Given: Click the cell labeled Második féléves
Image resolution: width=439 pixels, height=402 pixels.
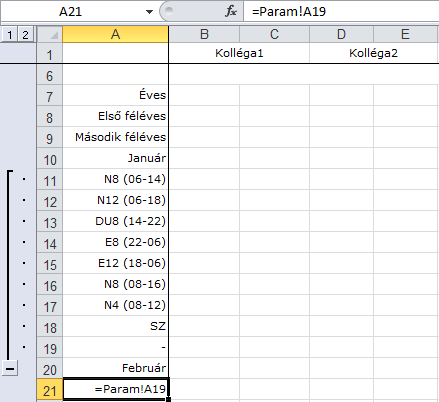Looking at the screenshot, I should click(115, 137).
